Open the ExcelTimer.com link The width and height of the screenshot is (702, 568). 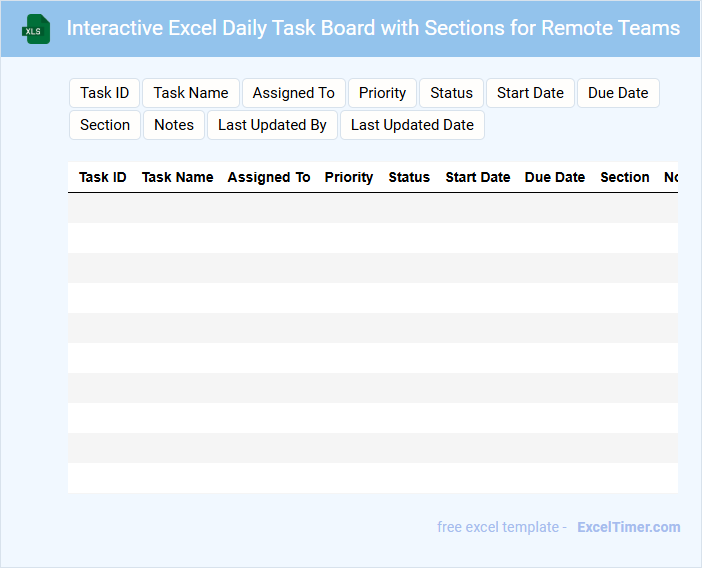628,527
